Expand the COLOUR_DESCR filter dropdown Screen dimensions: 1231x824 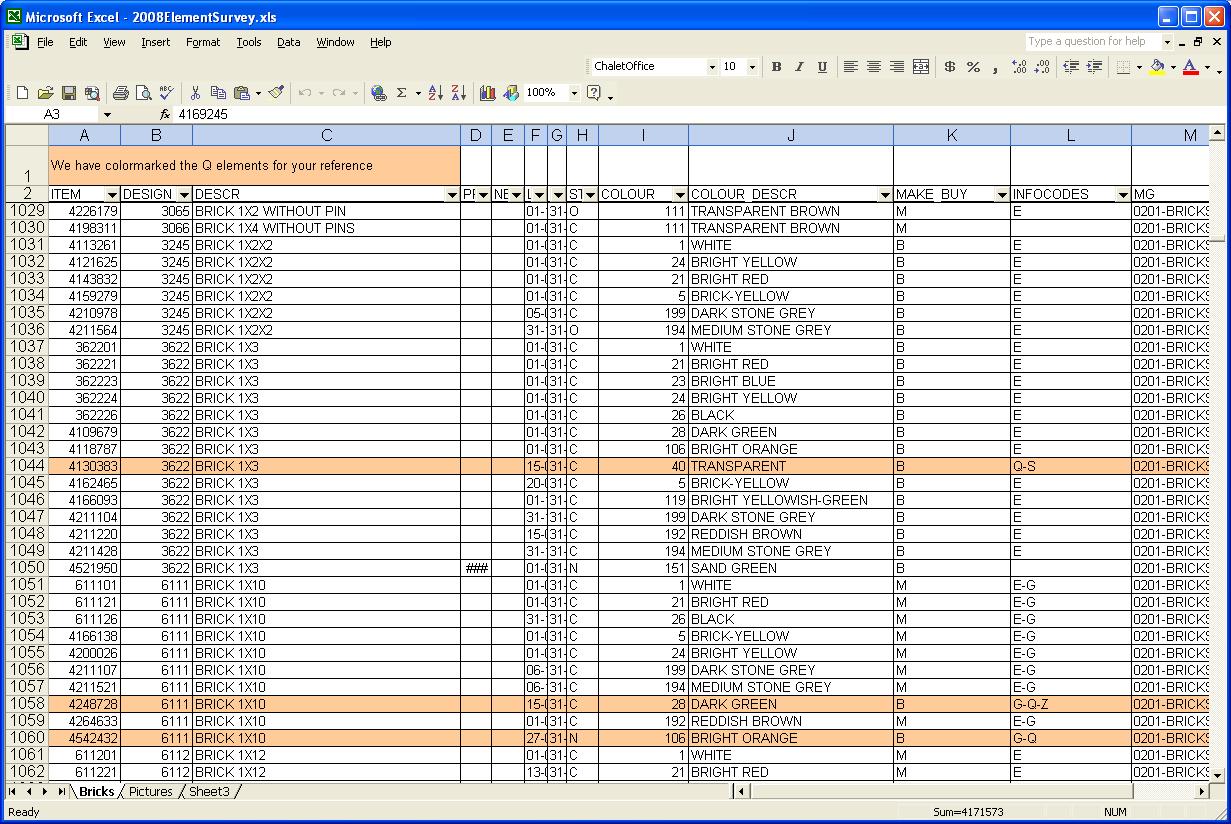tap(884, 194)
